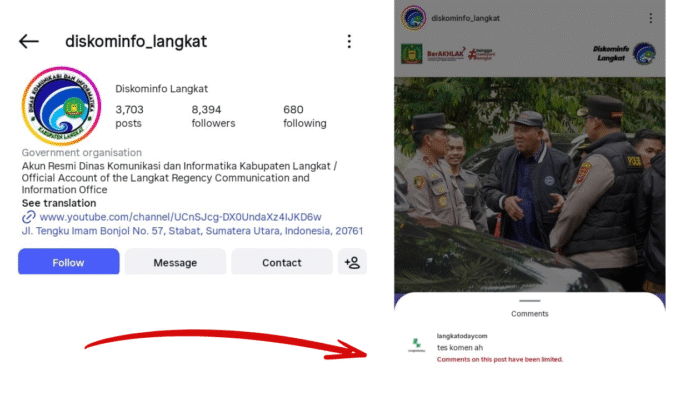
Task: Open the post three-dot options menu
Action: (x=650, y=18)
